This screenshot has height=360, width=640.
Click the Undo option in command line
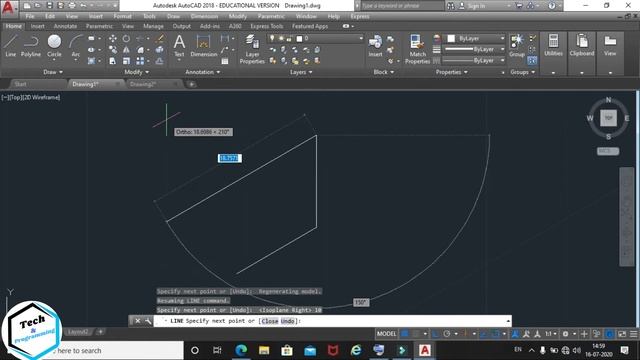[x=287, y=321]
